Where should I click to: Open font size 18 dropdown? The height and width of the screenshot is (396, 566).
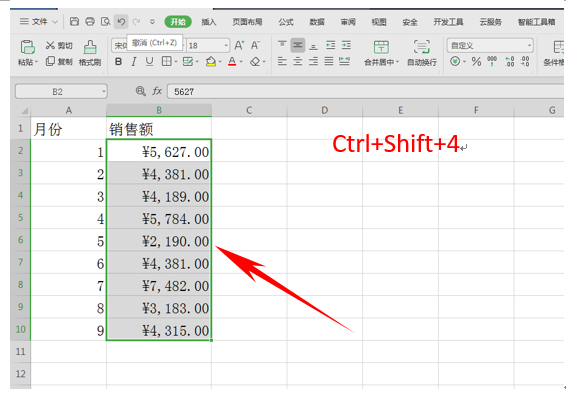tap(226, 45)
